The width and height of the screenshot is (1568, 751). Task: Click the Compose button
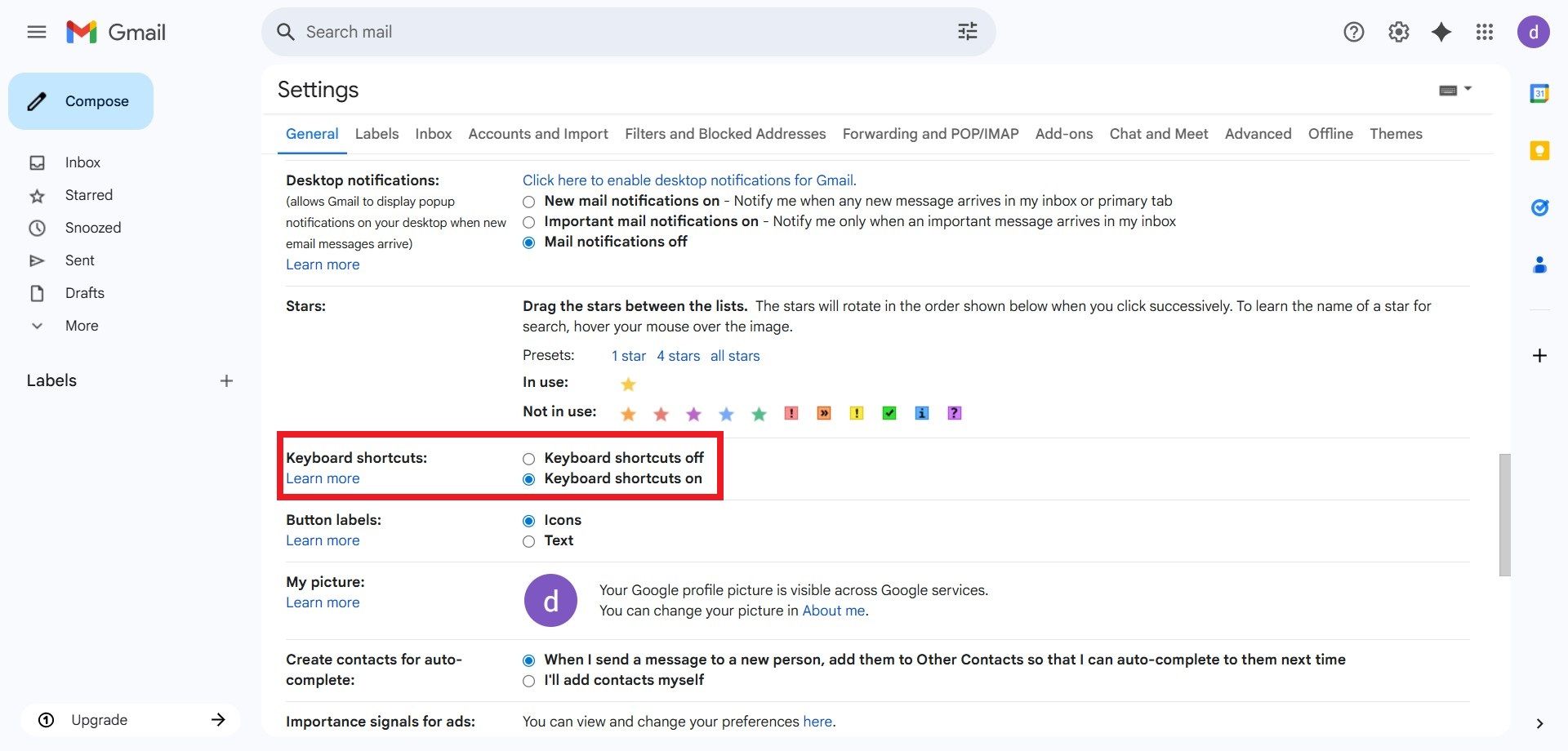tap(81, 101)
